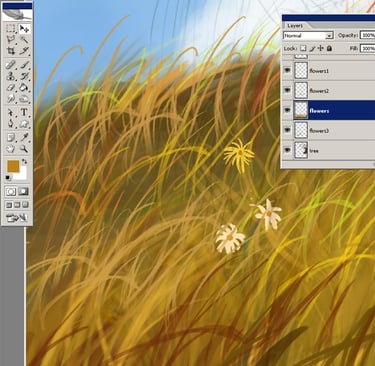Select the tree layer thumbnail

(x=301, y=150)
